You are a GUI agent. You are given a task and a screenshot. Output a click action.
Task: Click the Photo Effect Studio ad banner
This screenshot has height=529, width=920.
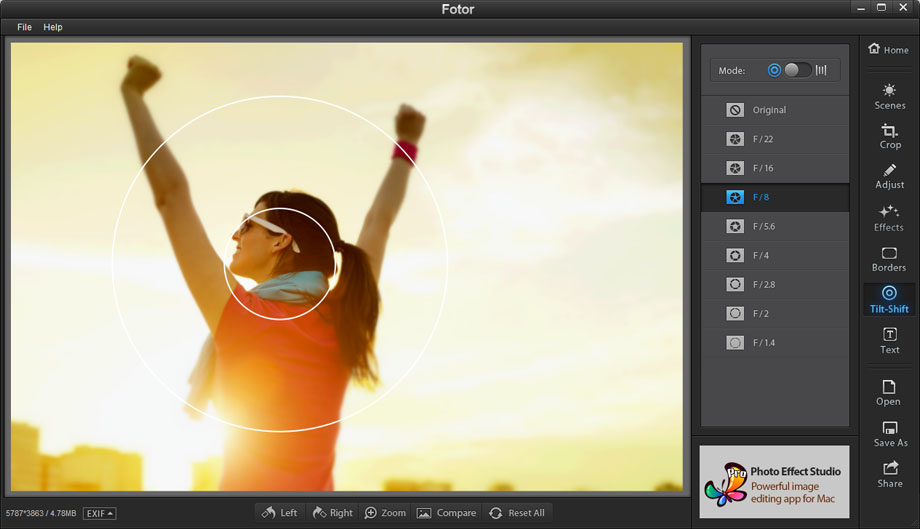774,481
